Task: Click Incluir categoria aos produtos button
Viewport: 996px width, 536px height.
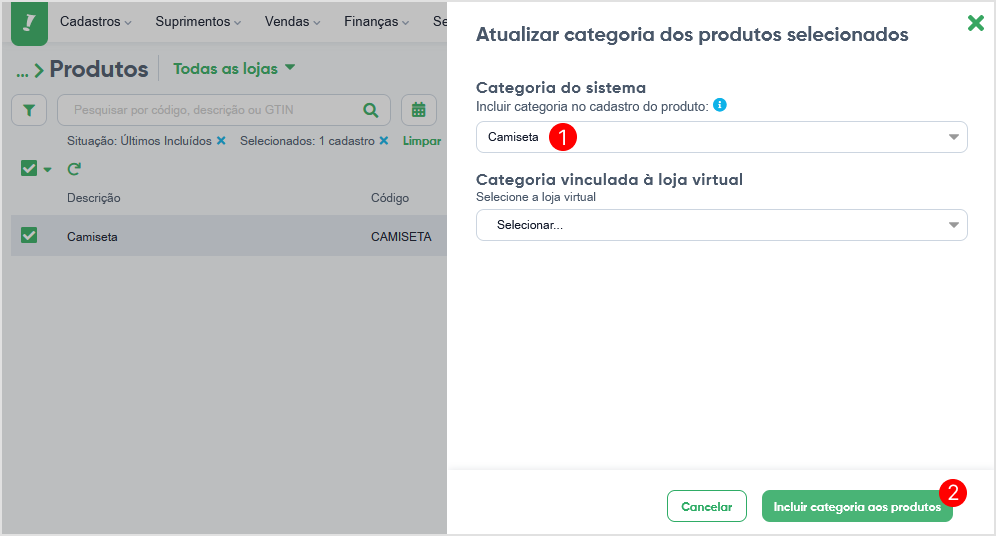Action: point(857,506)
